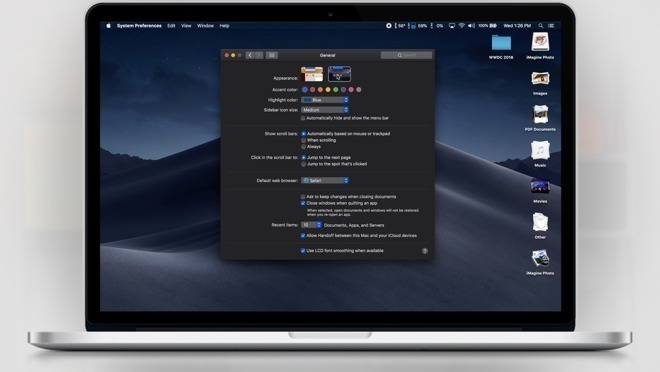
Task: Click the Search field in General window
Action: (406, 55)
